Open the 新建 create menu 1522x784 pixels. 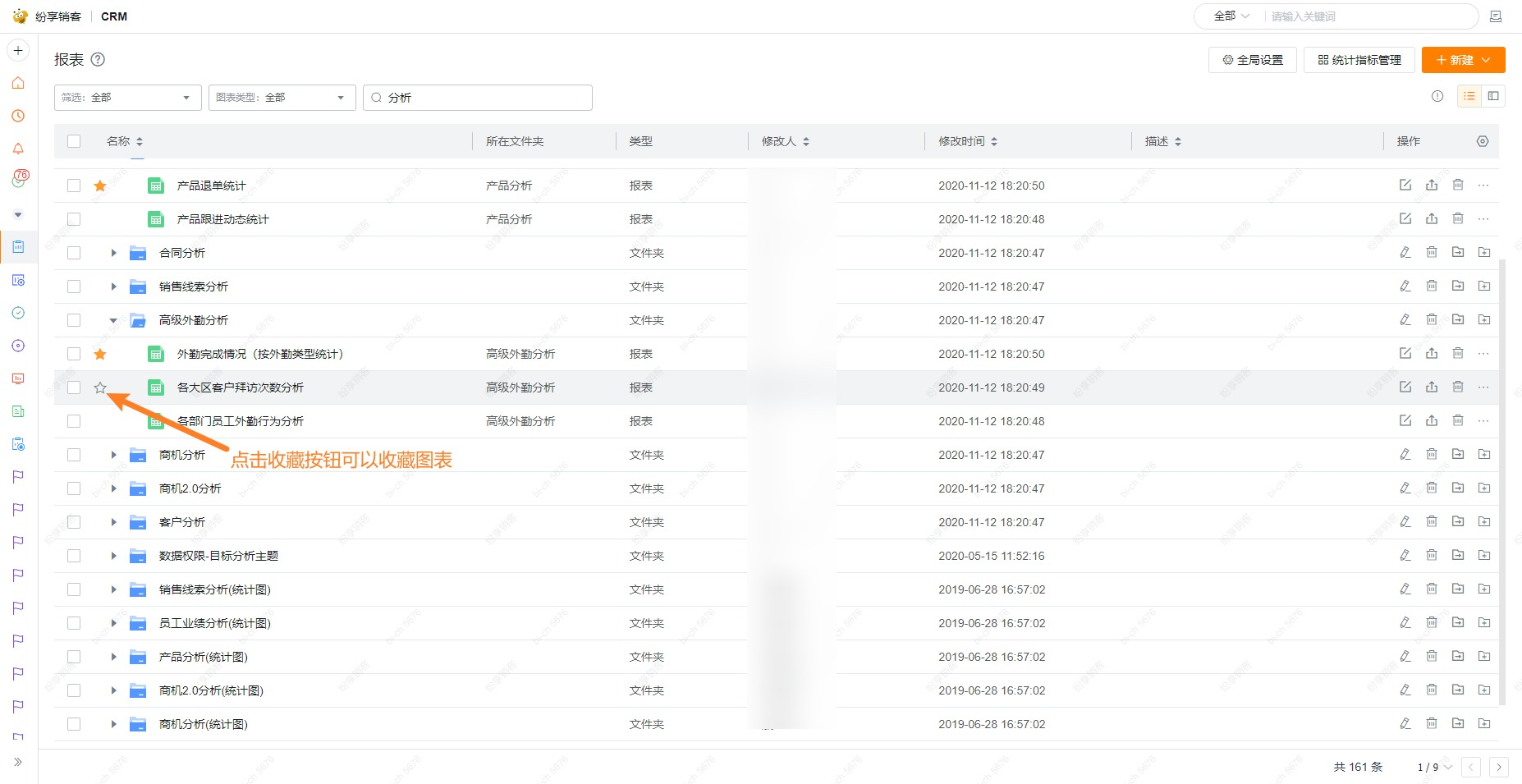(x=1463, y=59)
